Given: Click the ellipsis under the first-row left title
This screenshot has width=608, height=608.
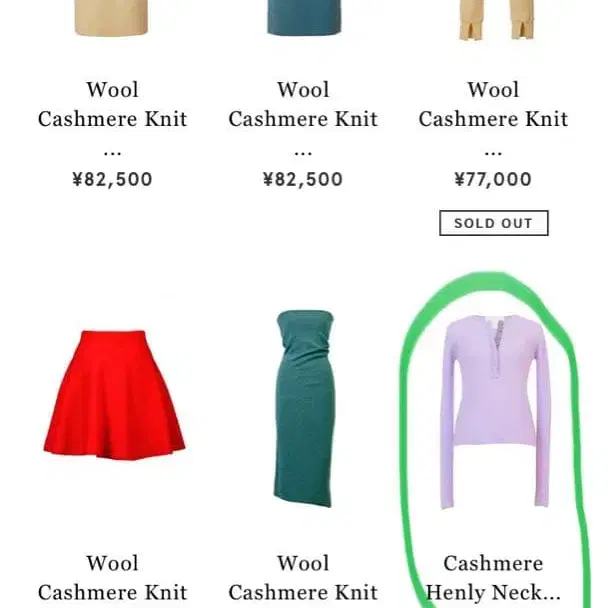Looking at the screenshot, I should 112,153.
